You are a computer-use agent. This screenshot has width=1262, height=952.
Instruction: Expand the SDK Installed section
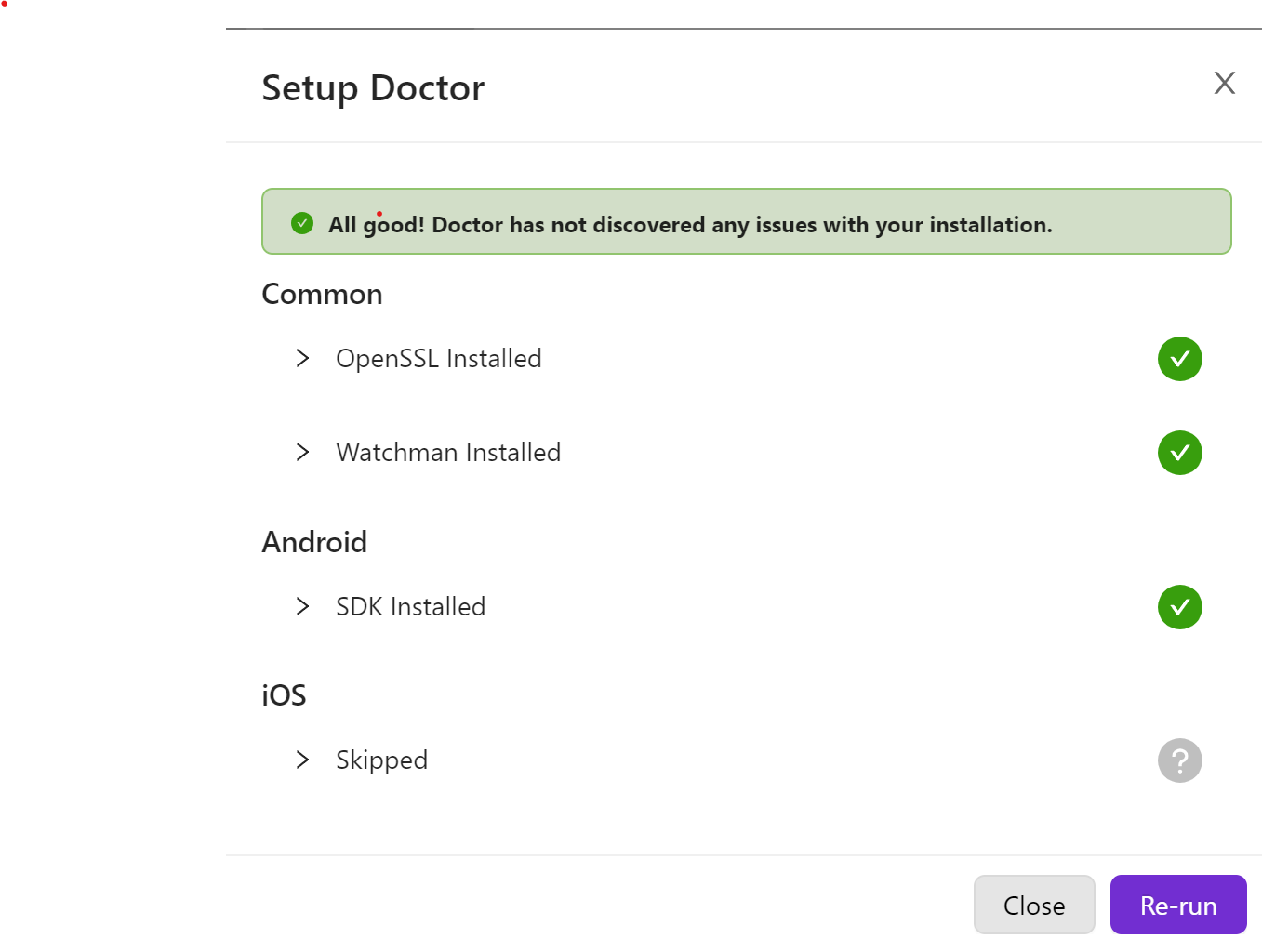click(x=301, y=606)
